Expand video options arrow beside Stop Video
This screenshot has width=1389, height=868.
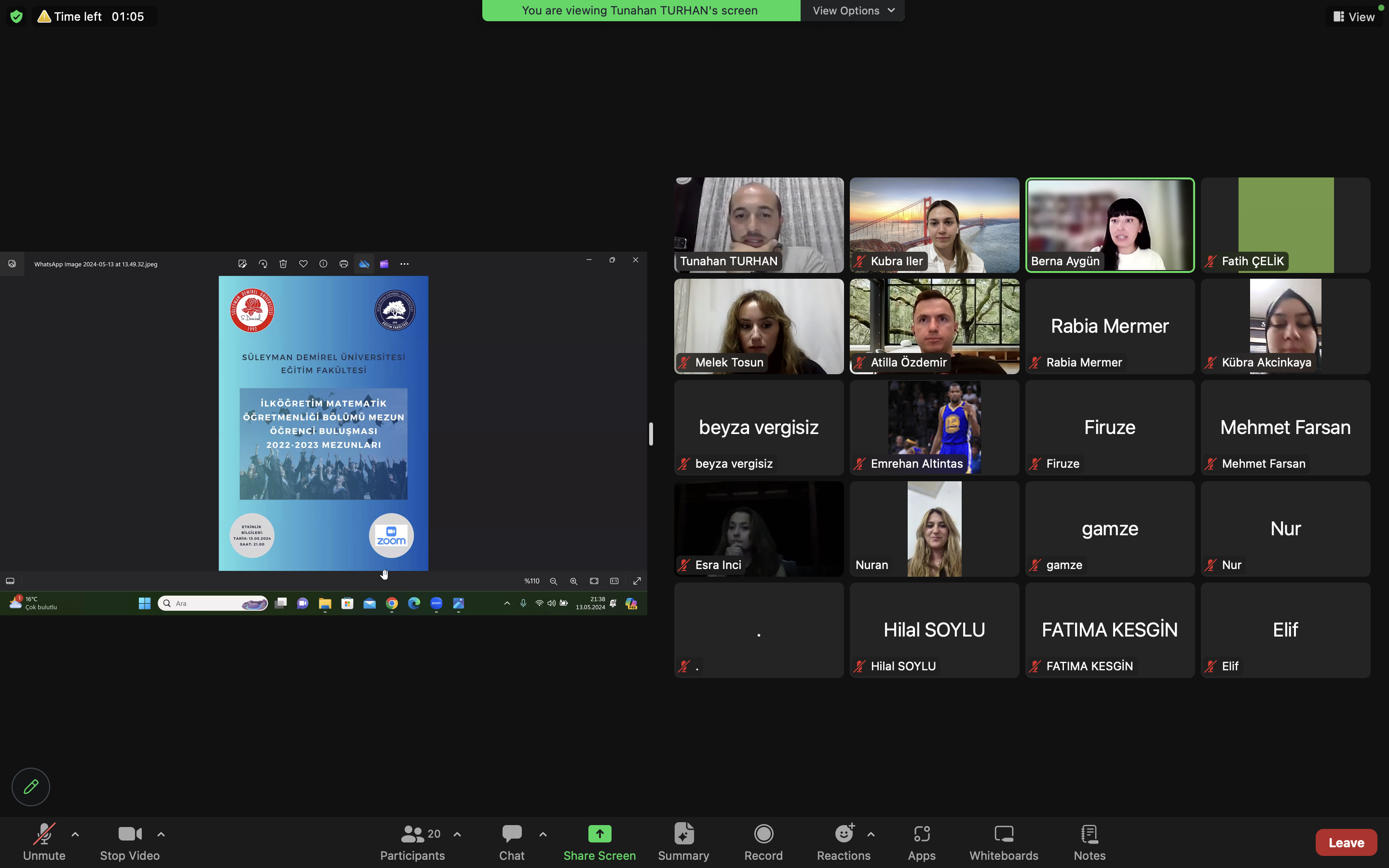point(161,834)
